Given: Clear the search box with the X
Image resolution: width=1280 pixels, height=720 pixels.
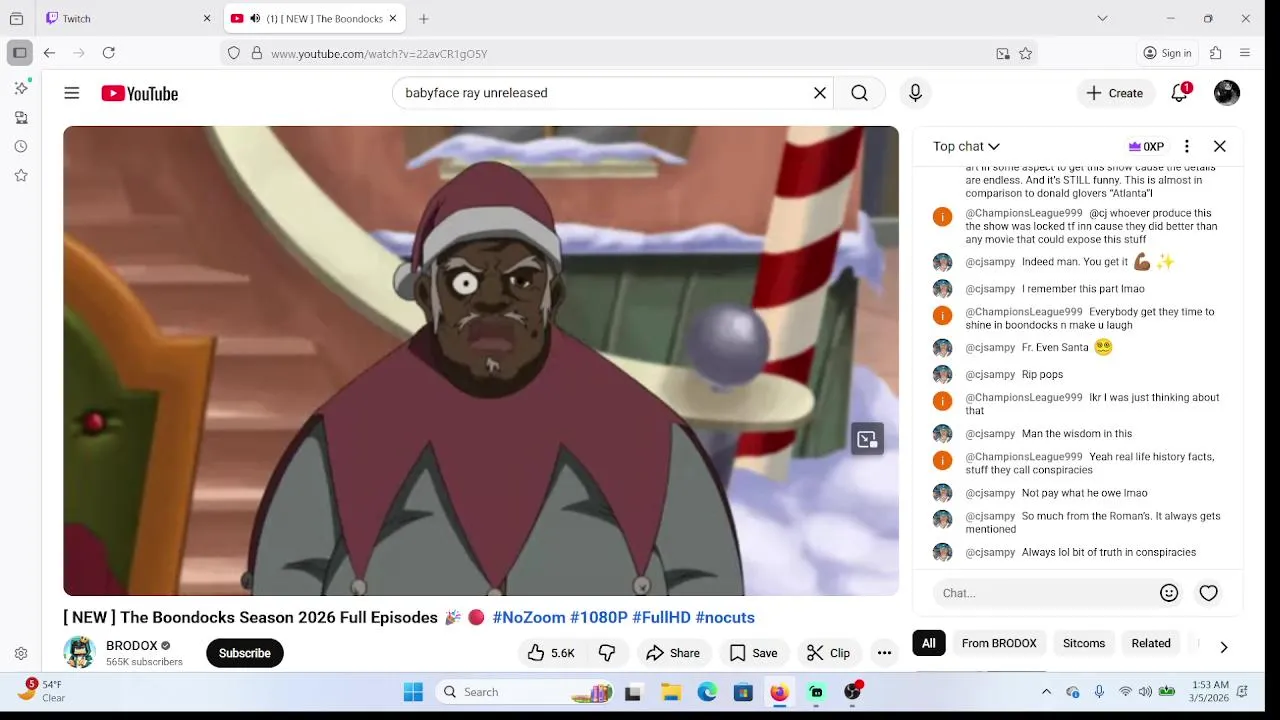Looking at the screenshot, I should [x=820, y=93].
